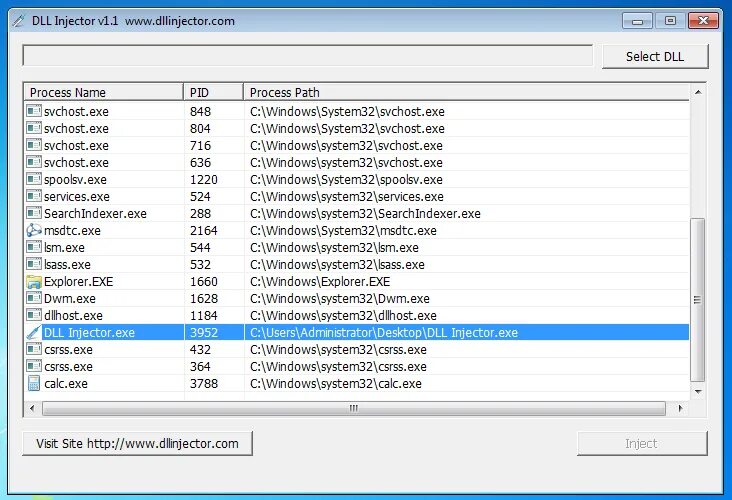The width and height of the screenshot is (732, 500).
Task: Sort by the Process Name column header
Action: pyautogui.click(x=104, y=92)
